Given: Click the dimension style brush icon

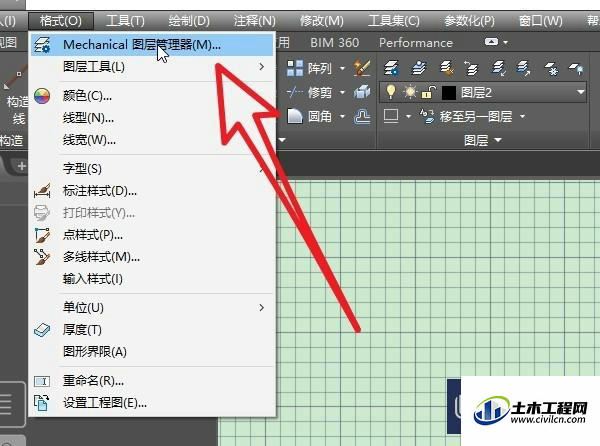Looking at the screenshot, I should pos(42,190).
